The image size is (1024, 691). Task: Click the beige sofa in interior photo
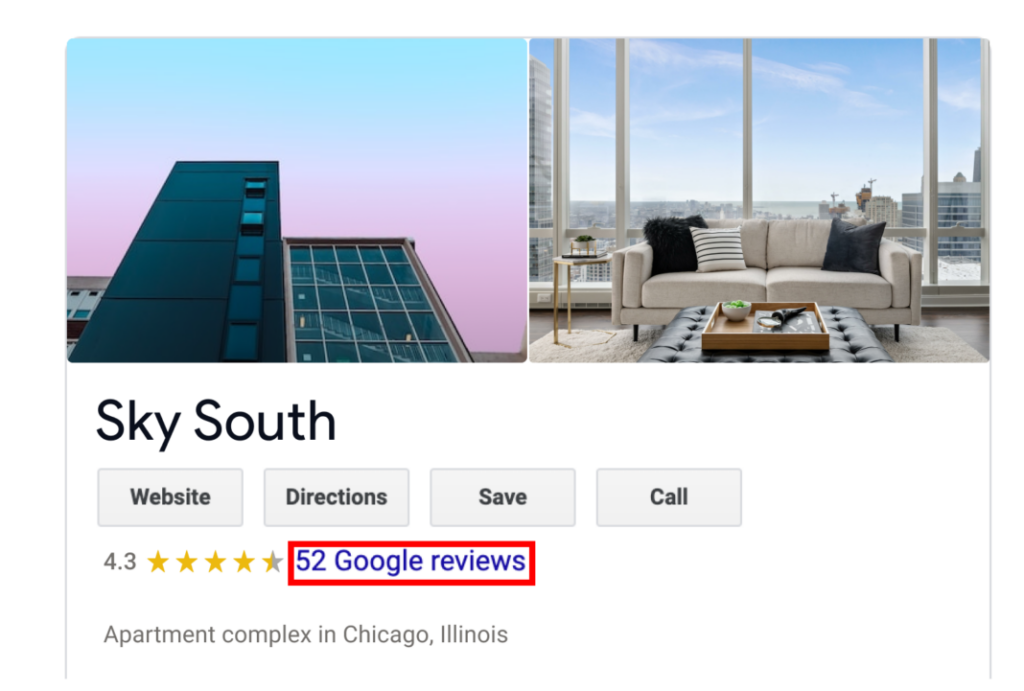767,274
